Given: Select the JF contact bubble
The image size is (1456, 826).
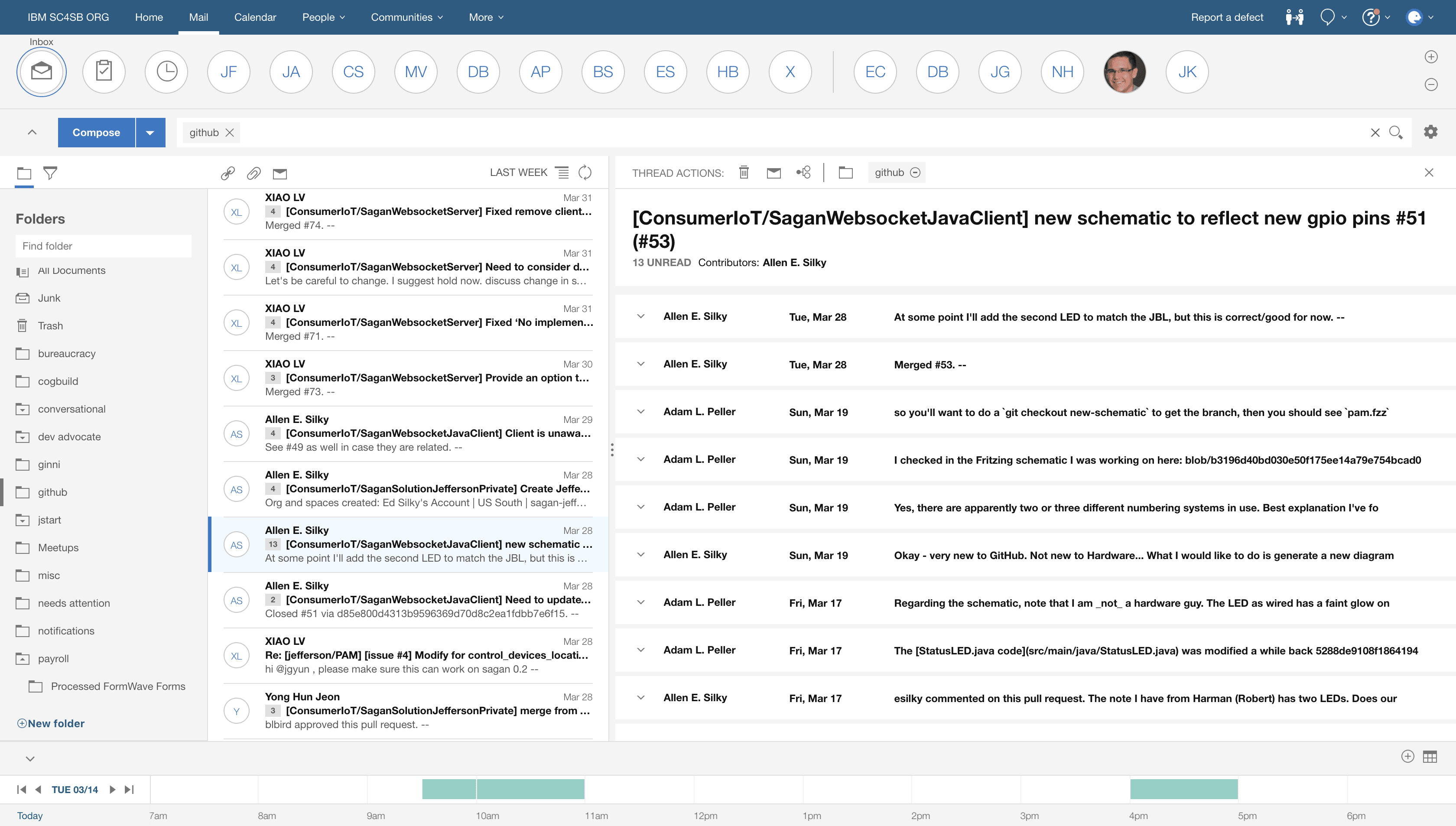Looking at the screenshot, I should pos(228,72).
